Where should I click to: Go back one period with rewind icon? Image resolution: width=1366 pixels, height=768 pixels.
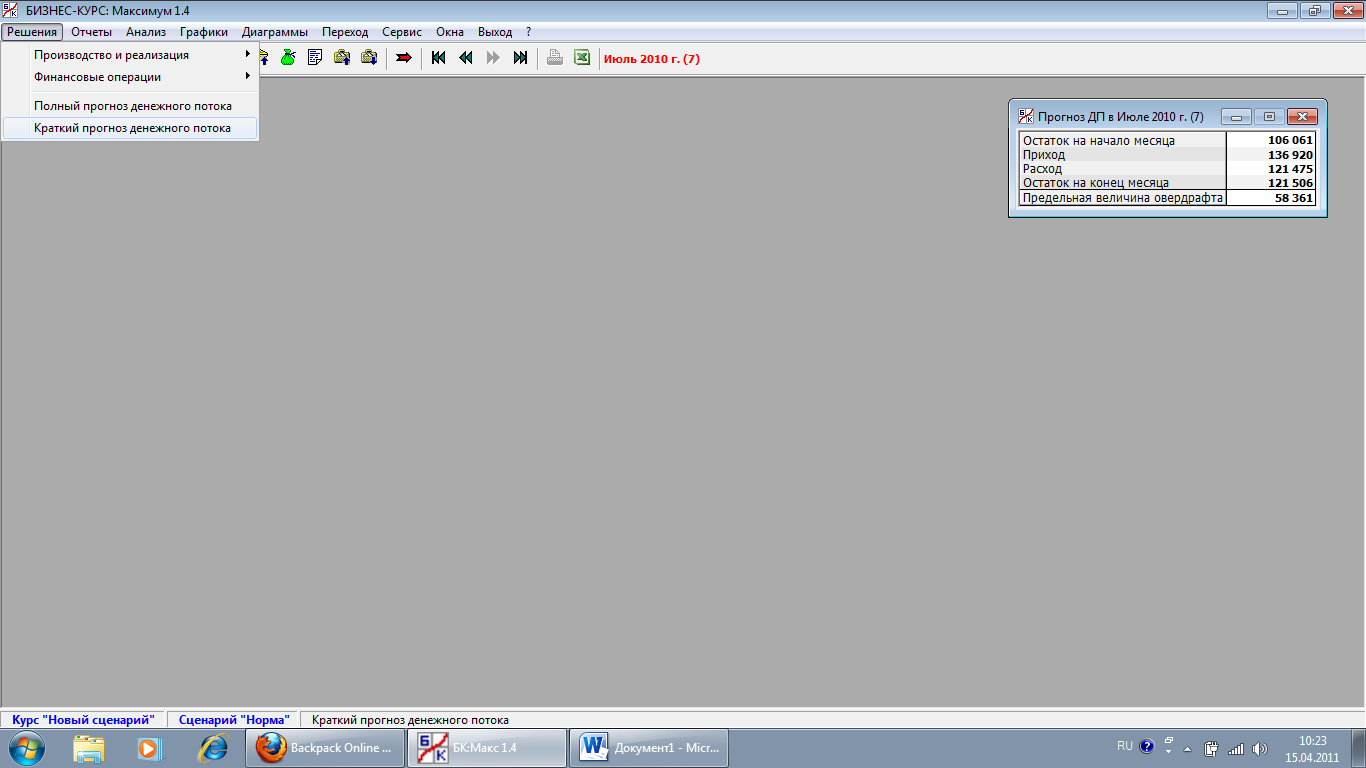pyautogui.click(x=465, y=58)
